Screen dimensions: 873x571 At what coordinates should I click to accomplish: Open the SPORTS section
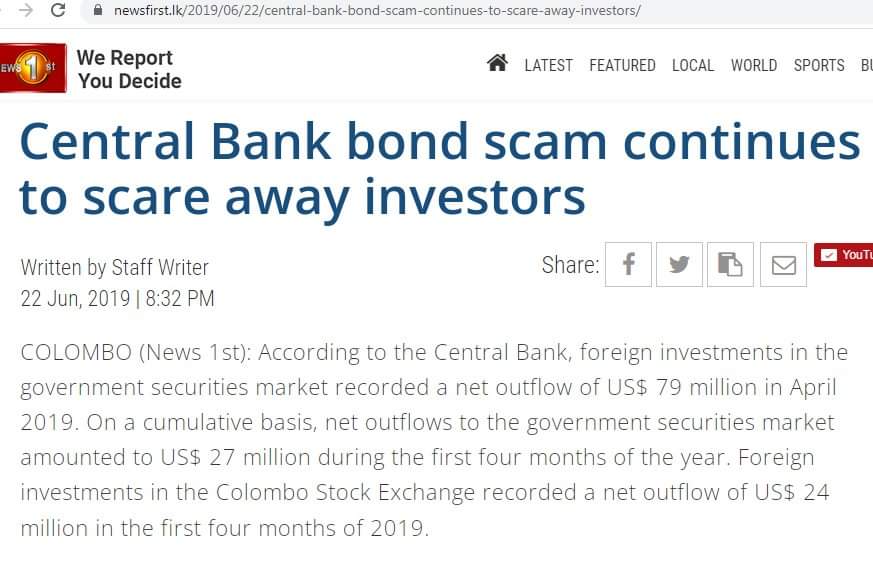tap(819, 66)
